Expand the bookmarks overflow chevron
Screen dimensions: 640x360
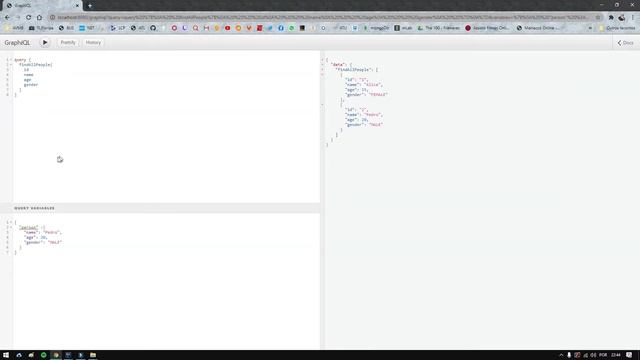(x=590, y=28)
